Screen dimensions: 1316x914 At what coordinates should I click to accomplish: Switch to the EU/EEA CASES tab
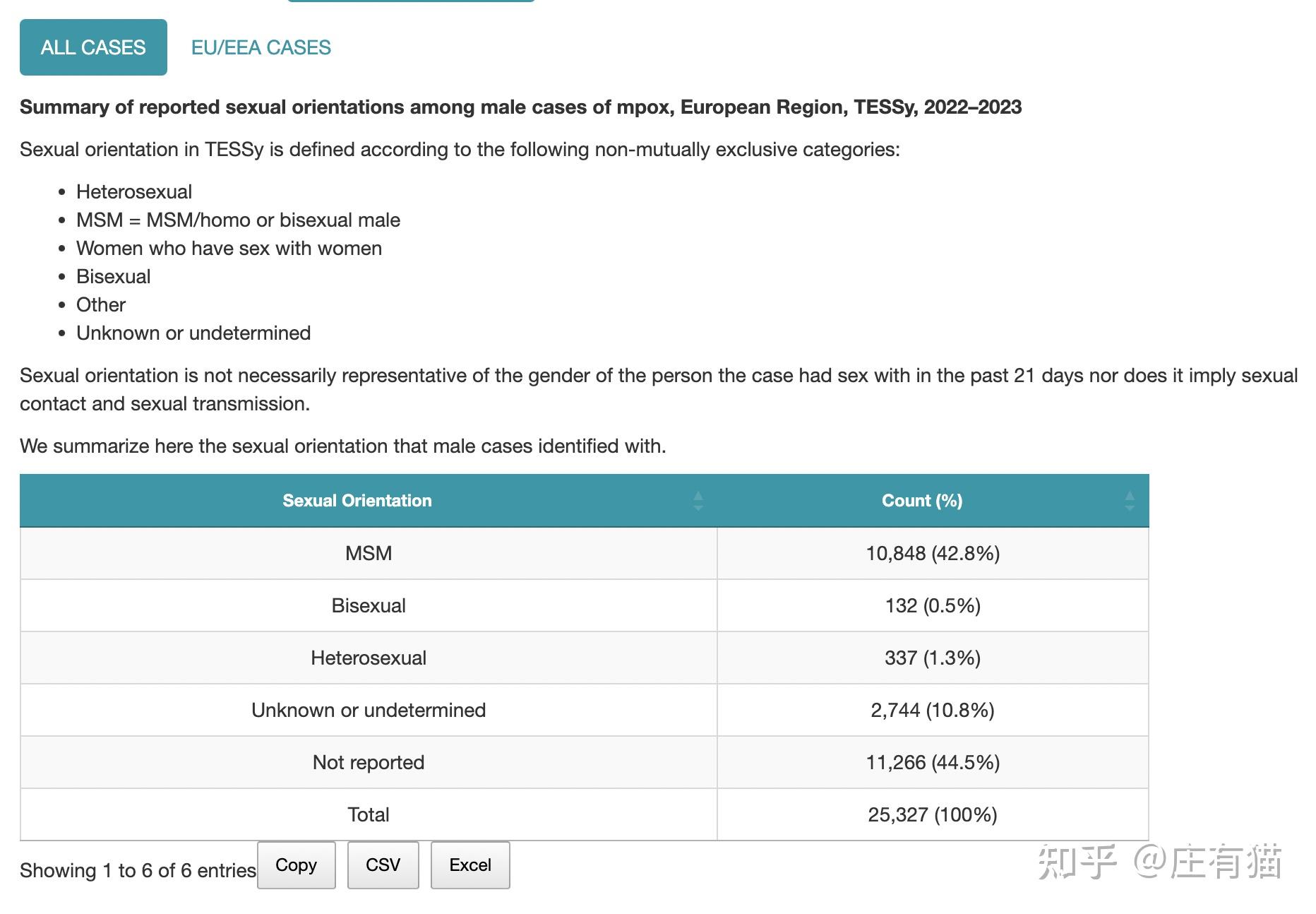click(261, 47)
